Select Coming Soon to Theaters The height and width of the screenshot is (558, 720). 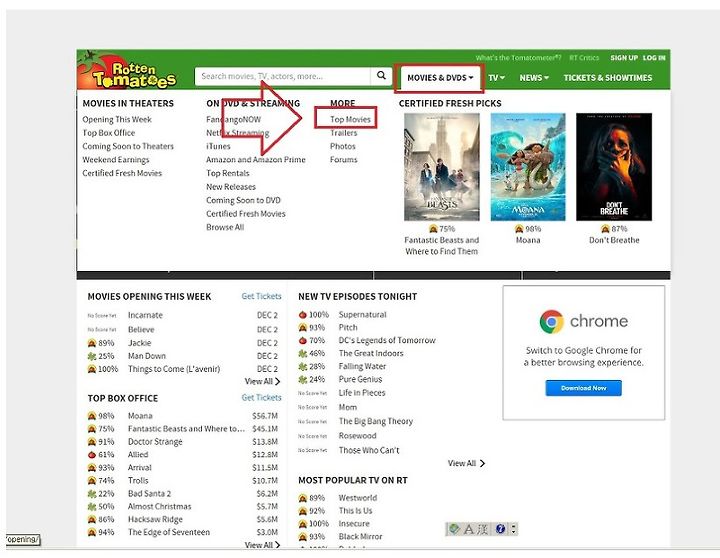128,146
